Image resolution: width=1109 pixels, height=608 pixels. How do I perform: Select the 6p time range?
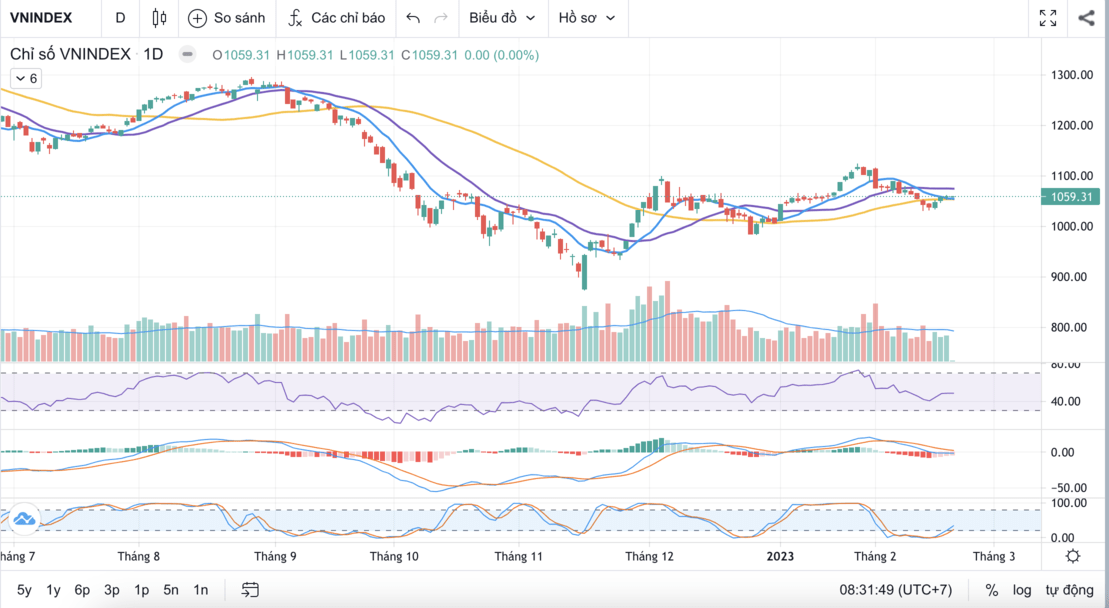point(83,590)
